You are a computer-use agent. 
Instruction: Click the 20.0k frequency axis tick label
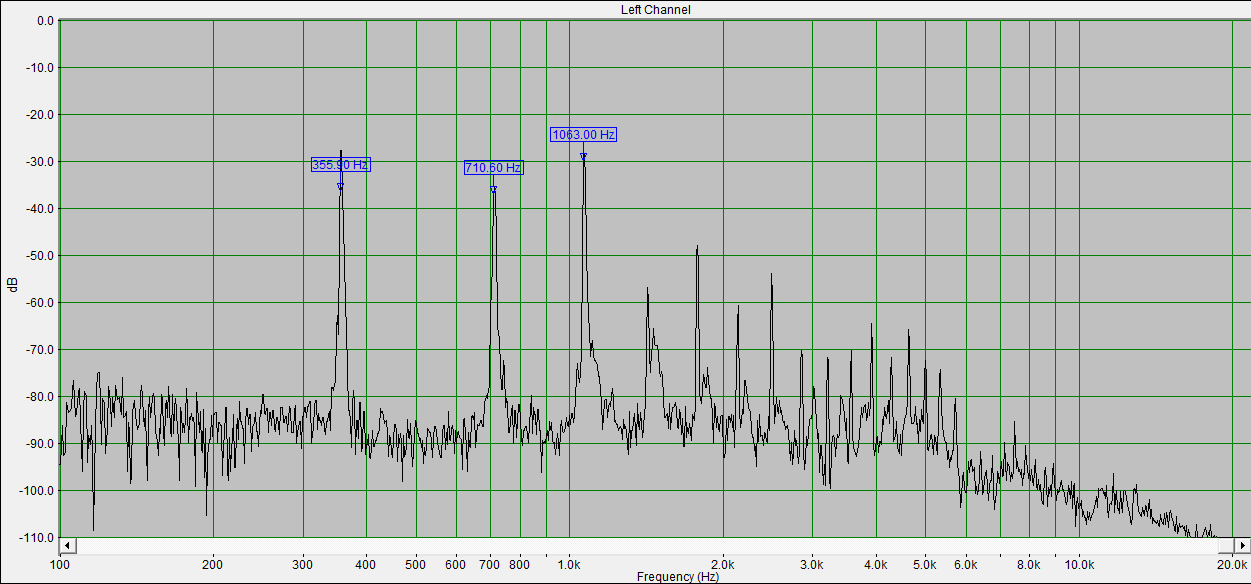pyautogui.click(x=1231, y=565)
